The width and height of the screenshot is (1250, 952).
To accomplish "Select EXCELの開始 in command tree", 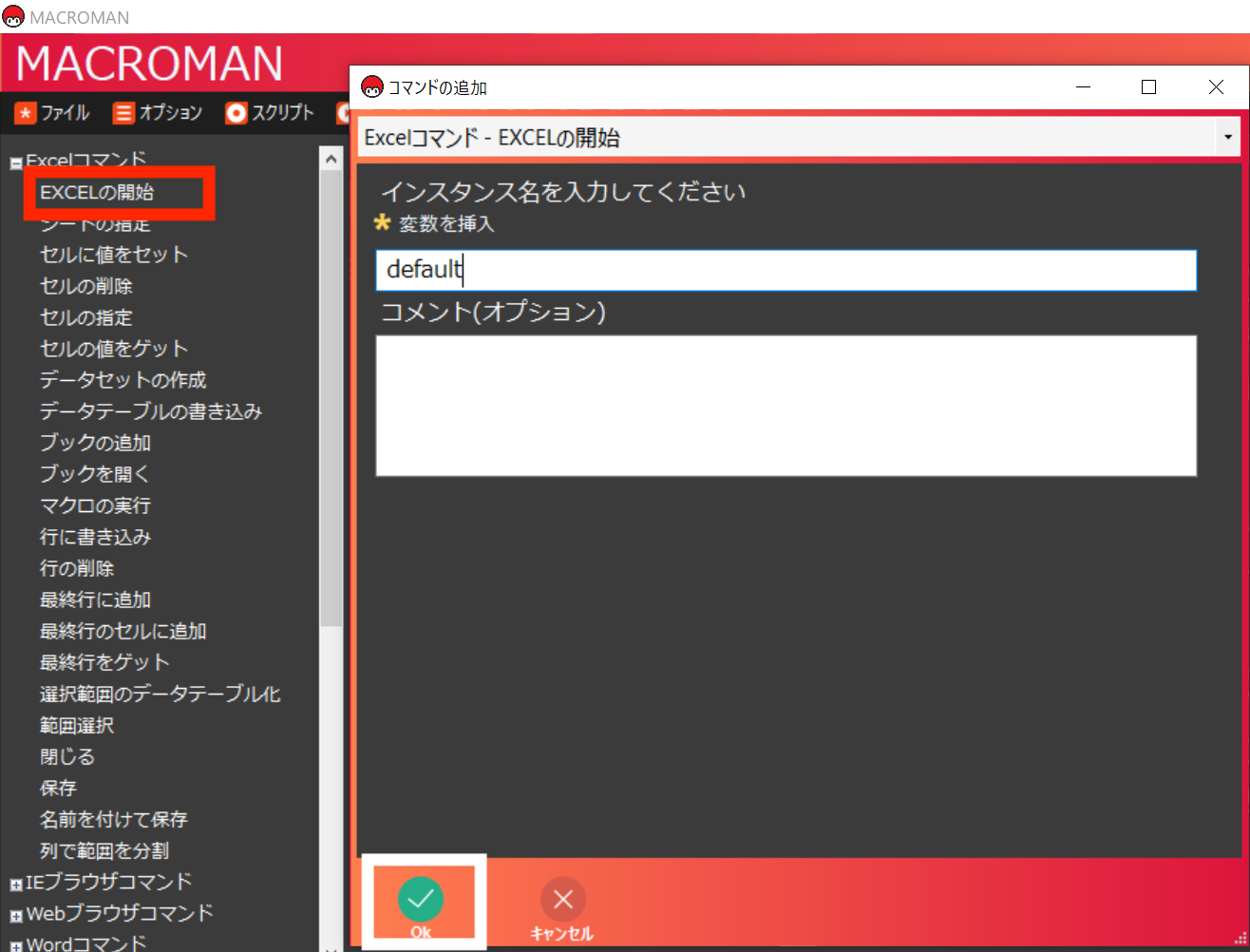I will [x=97, y=192].
